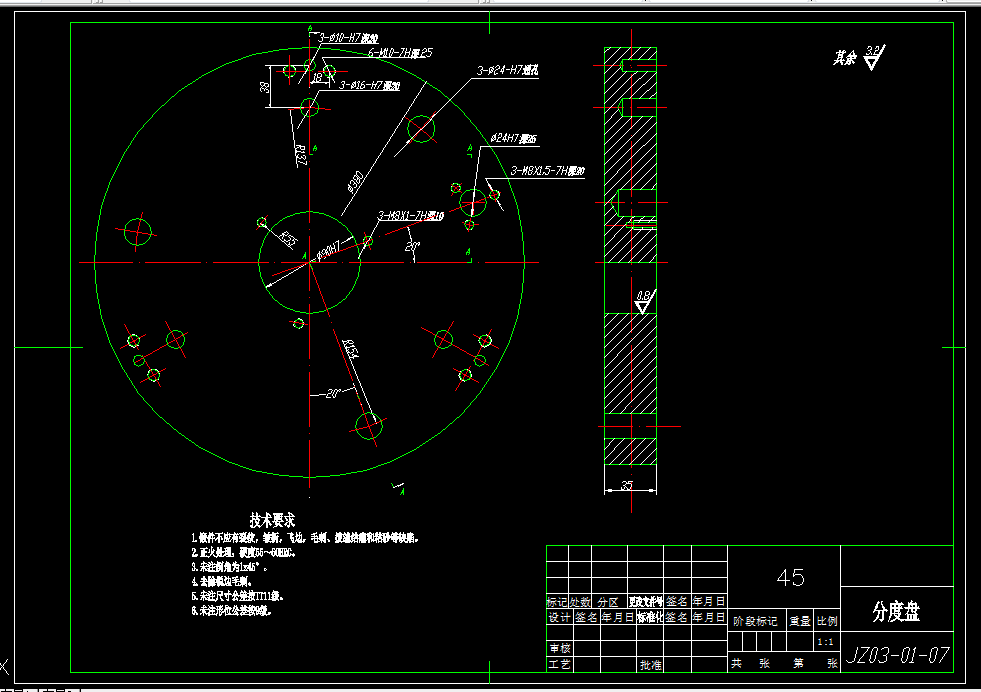Select the 'R154' radius dimension
Screen dimensions: 981x692
point(352,350)
